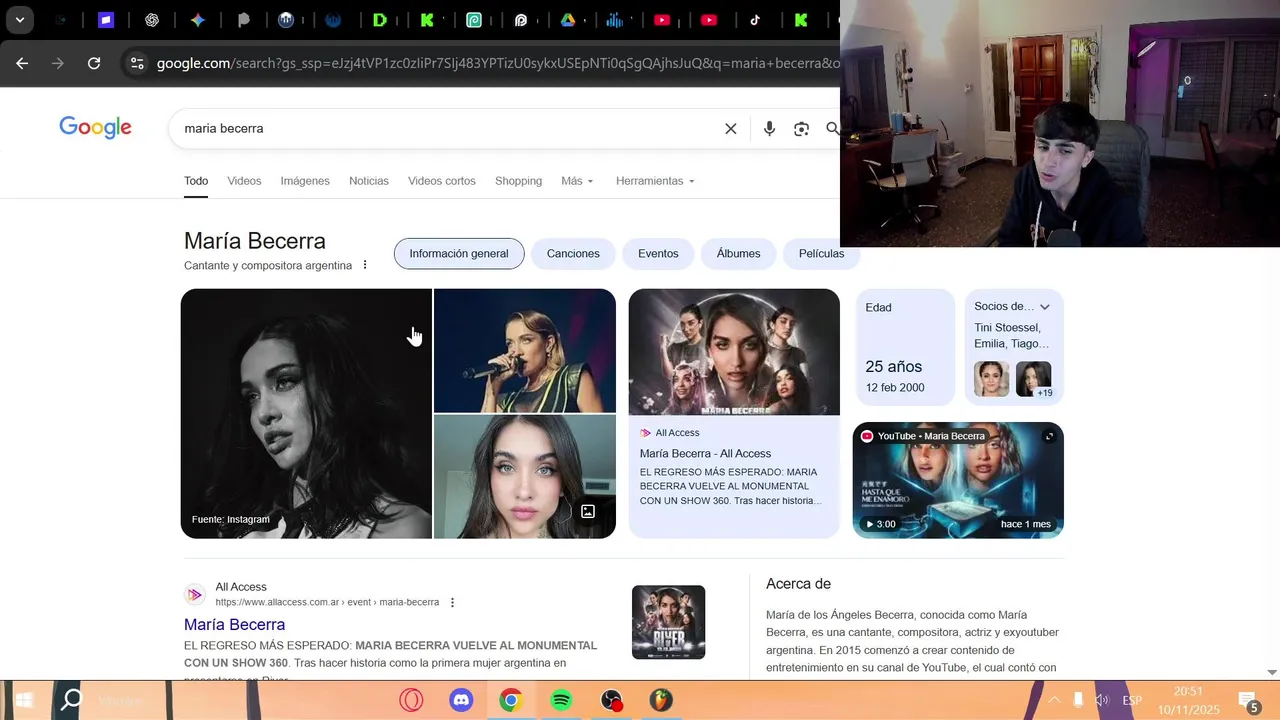
Task: Open OBS Studio from taskbar
Action: (x=611, y=700)
